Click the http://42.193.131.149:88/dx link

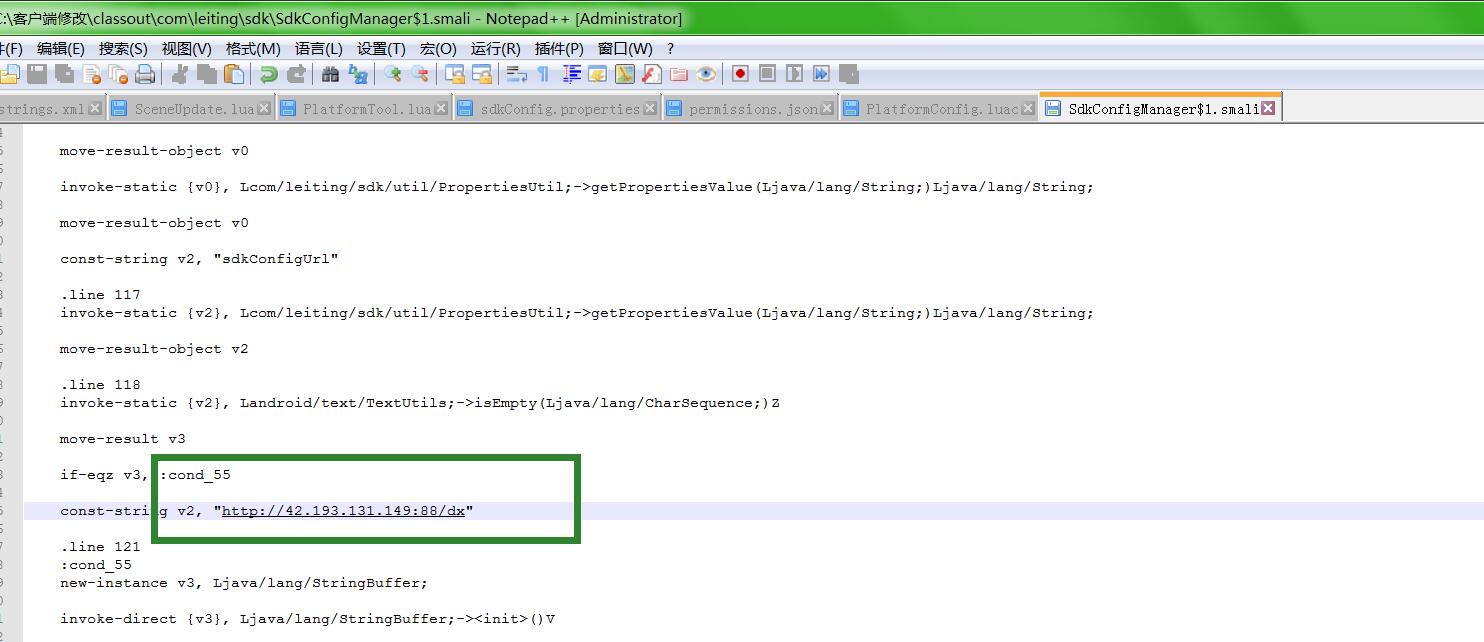343,511
